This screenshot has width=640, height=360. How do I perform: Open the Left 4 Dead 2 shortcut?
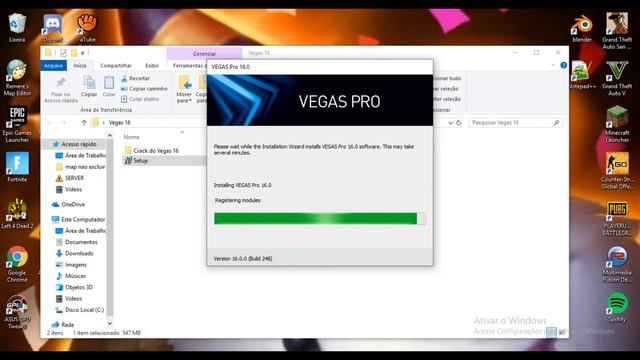[x=17, y=213]
